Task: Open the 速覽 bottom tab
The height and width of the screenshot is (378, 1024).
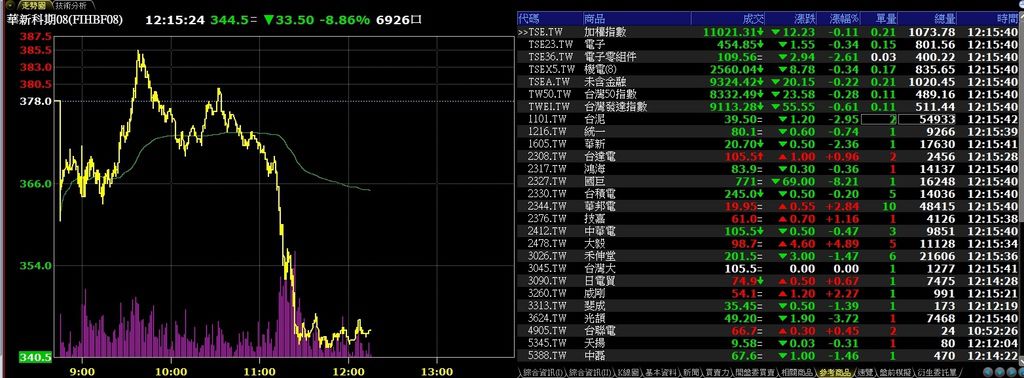Action: (865, 373)
